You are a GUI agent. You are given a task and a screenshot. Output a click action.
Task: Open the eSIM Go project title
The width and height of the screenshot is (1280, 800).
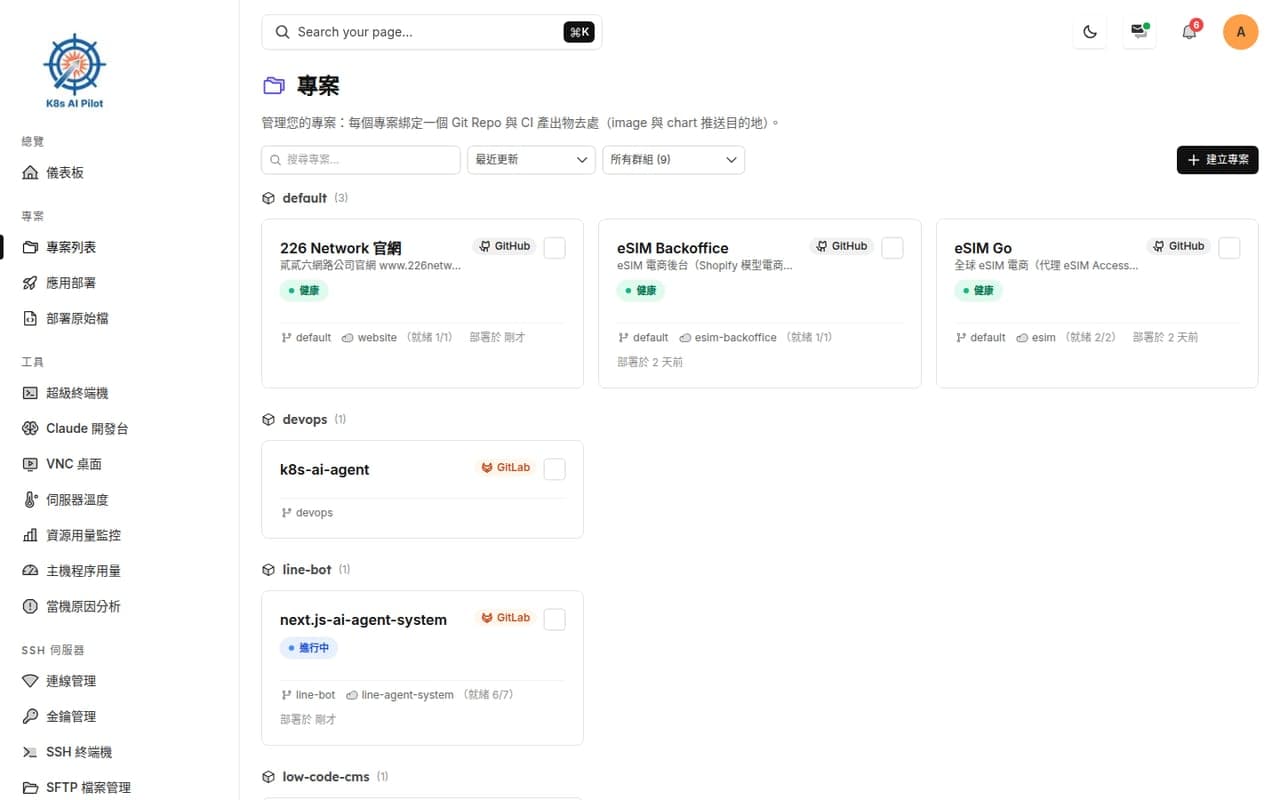tap(983, 248)
